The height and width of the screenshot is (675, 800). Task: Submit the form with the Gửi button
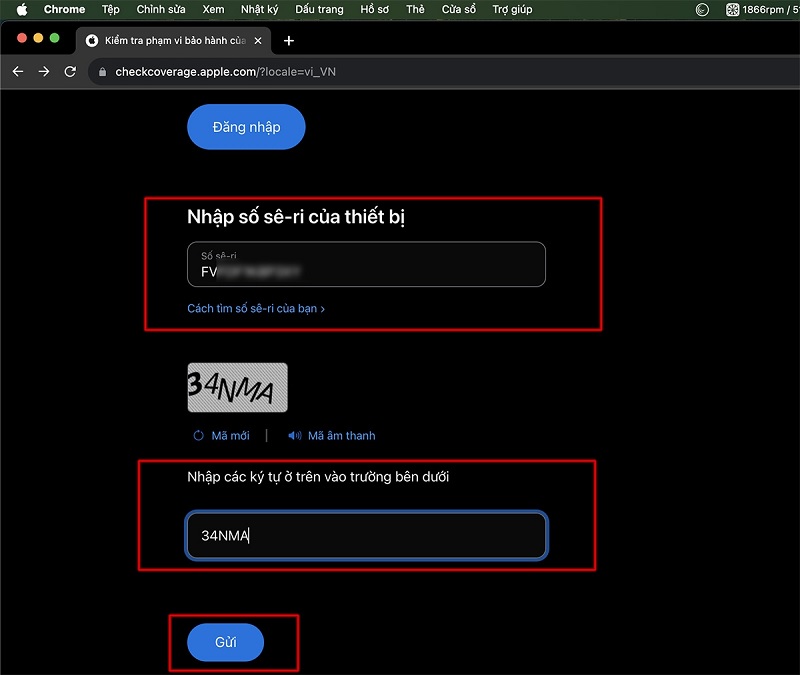[x=226, y=642]
